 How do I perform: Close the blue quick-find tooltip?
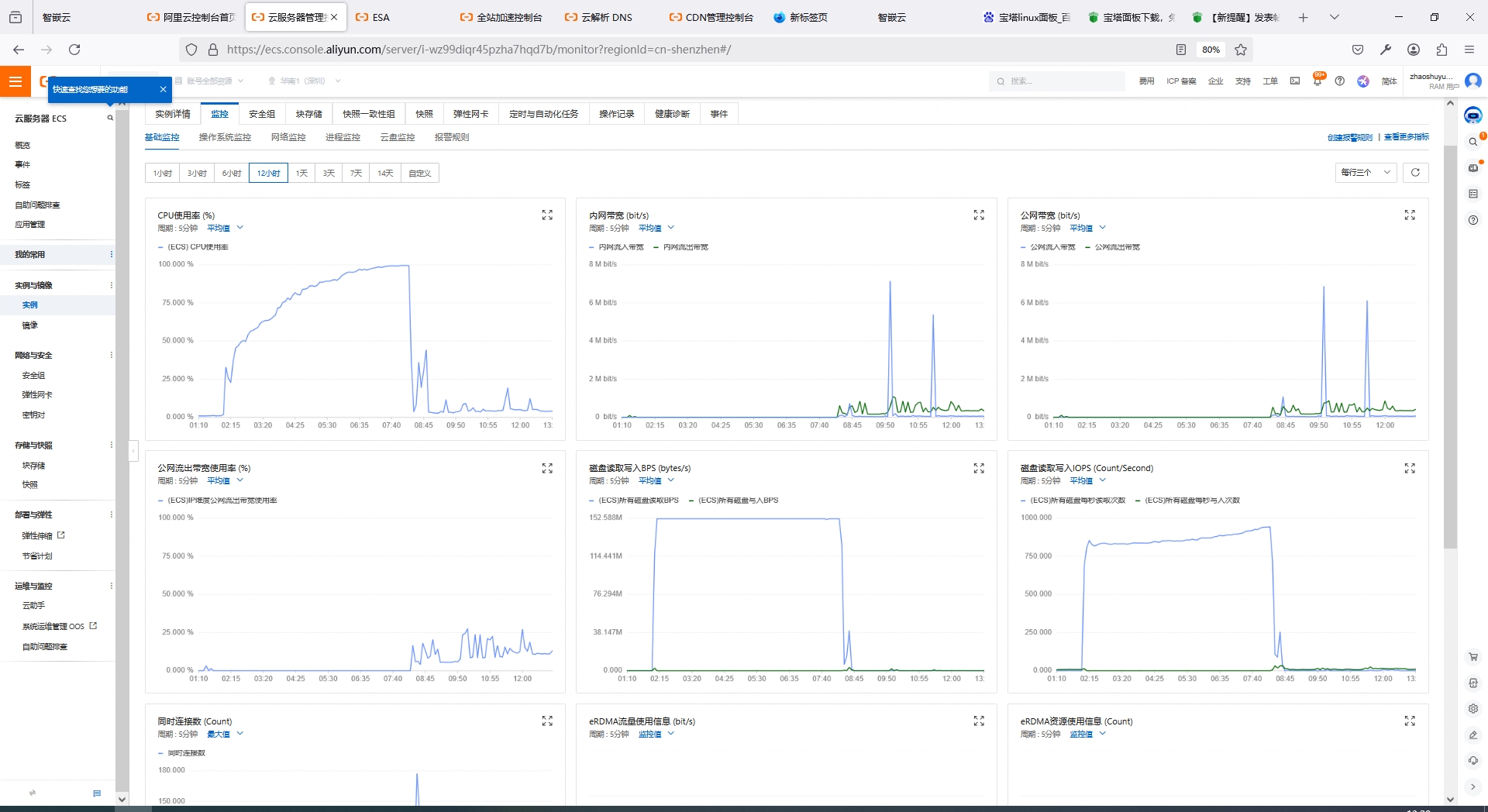pos(163,89)
